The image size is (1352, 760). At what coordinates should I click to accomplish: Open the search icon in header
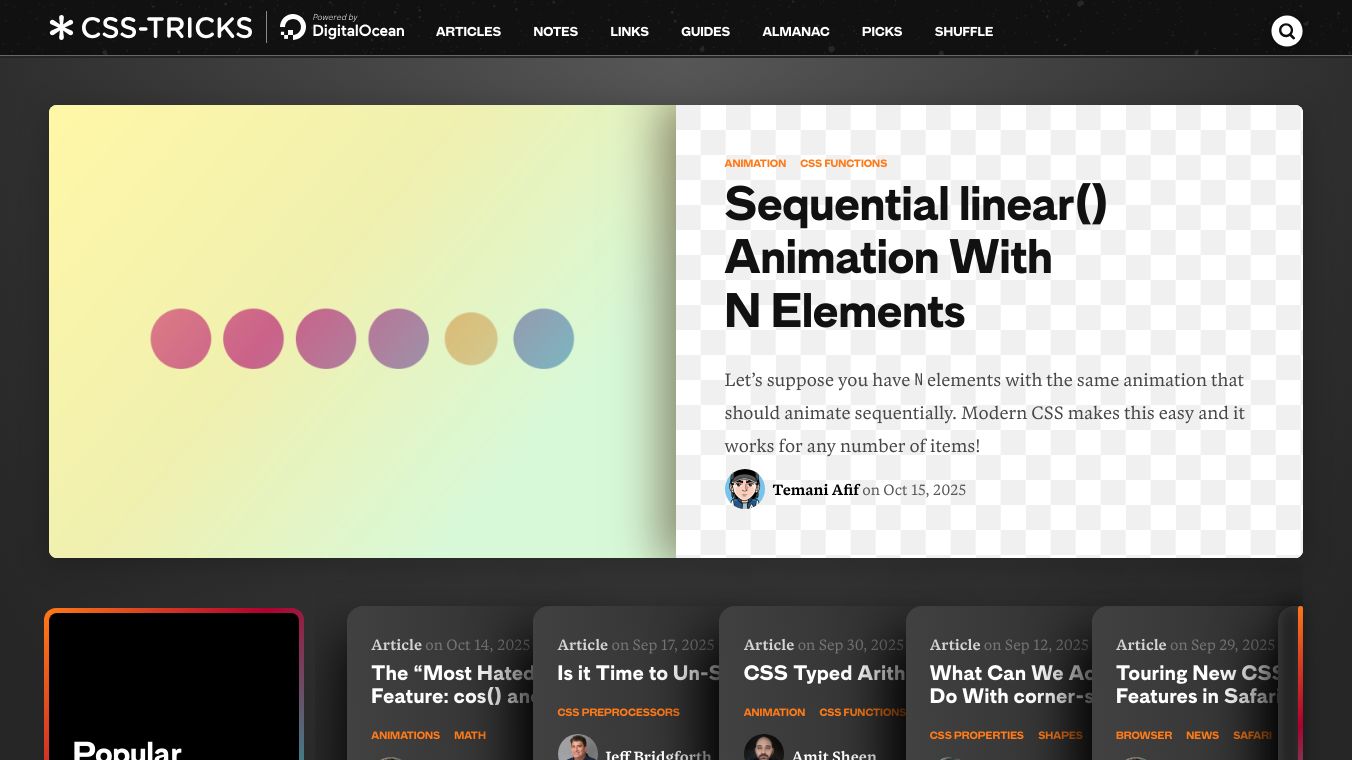(x=1287, y=31)
